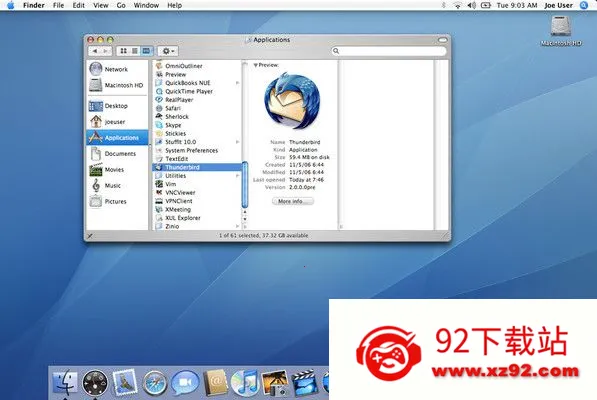Open iTunes from the Dock
This screenshot has width=597, height=400.
tap(244, 383)
